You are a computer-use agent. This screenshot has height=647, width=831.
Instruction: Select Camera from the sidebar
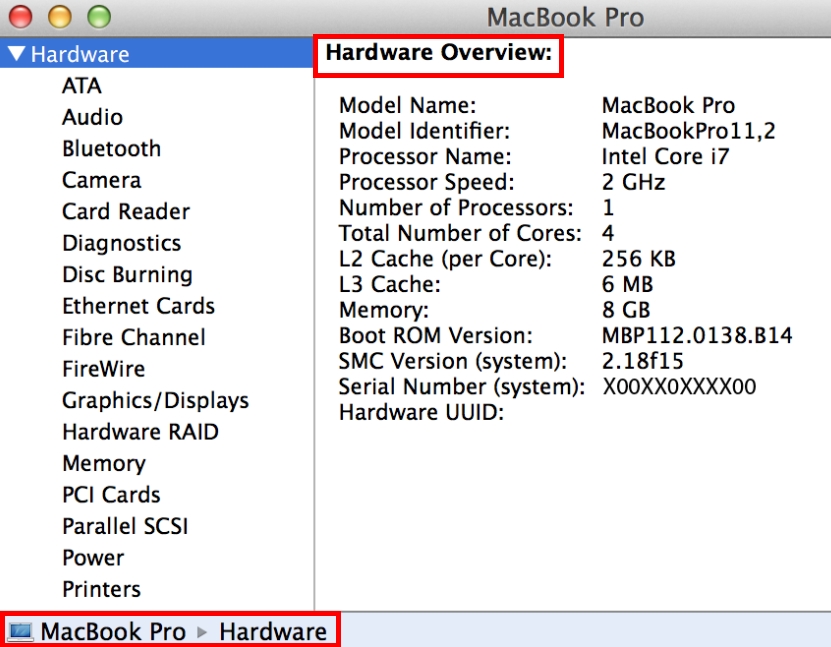[x=101, y=180]
